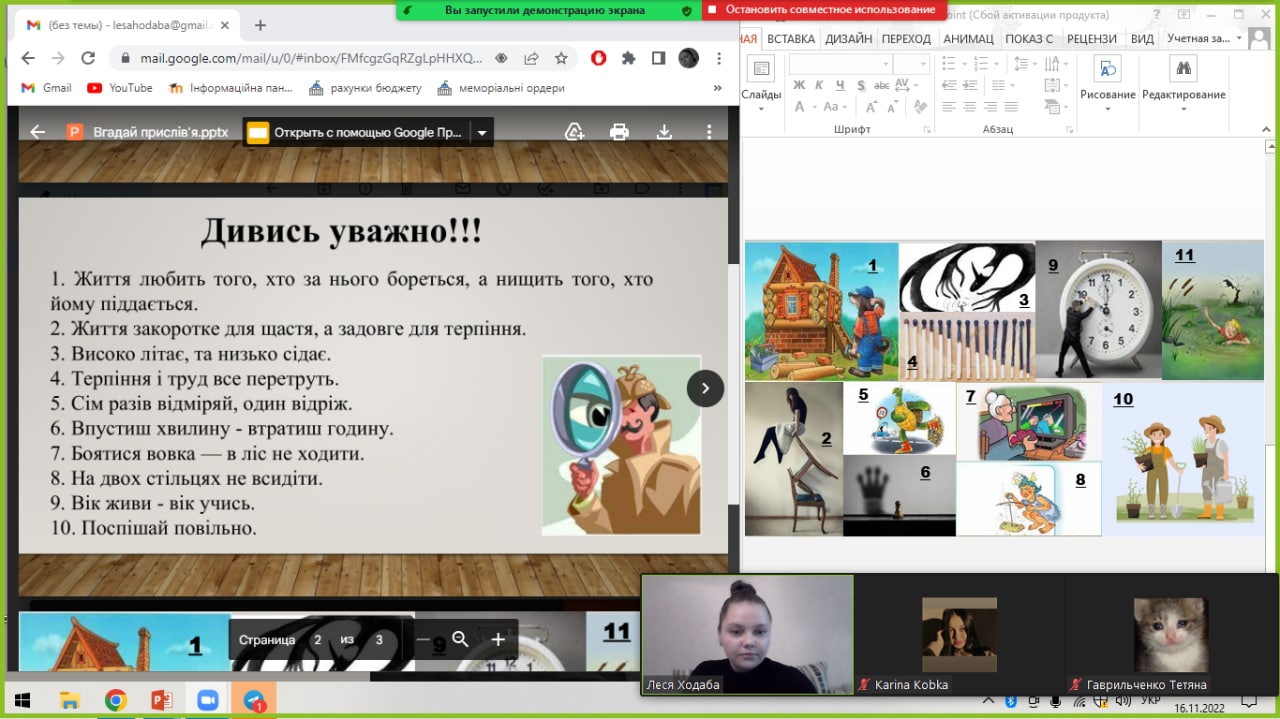The image size is (1280, 719).
Task: Add the file to Google Drive
Action: click(574, 132)
